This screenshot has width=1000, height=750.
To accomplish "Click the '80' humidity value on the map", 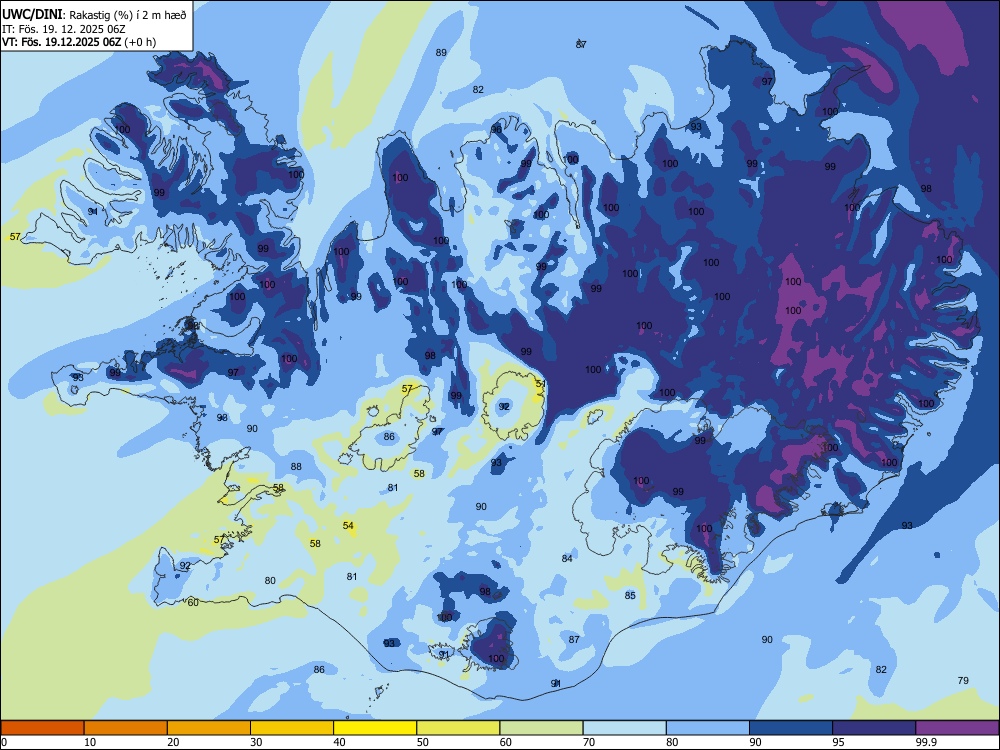I will [270, 580].
